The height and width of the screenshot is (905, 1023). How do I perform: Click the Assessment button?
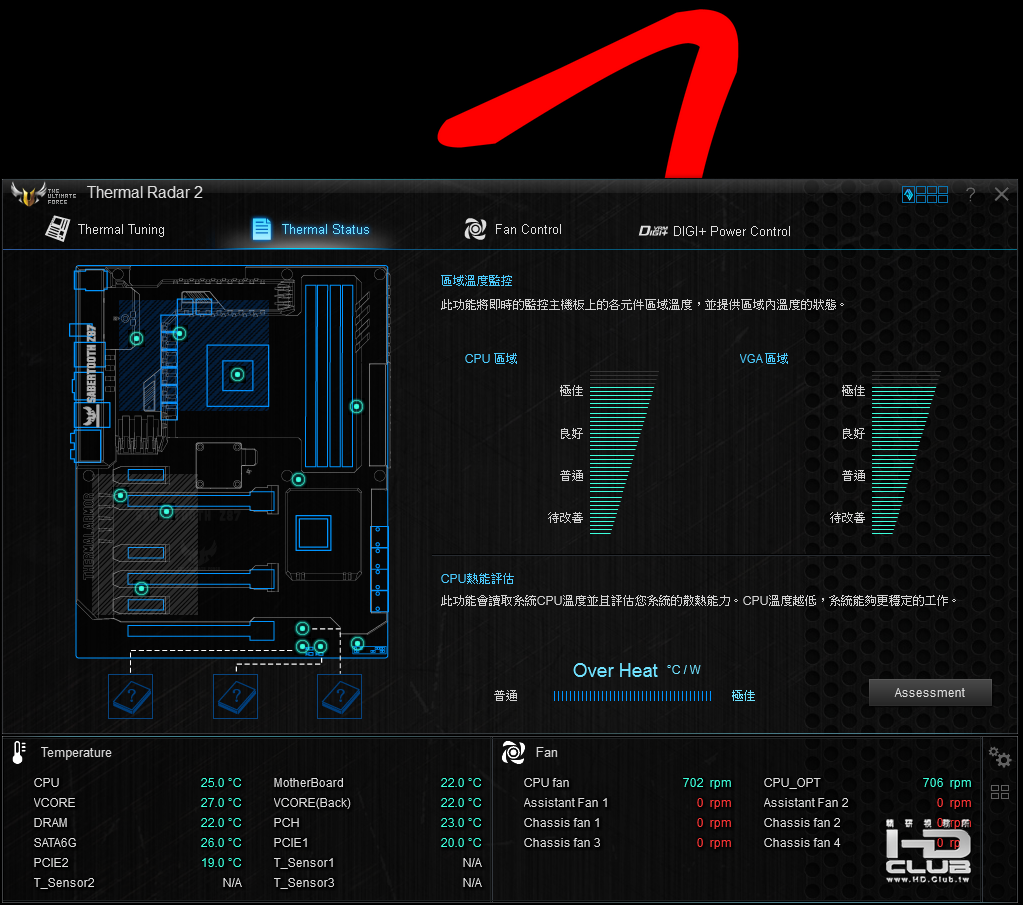(930, 692)
